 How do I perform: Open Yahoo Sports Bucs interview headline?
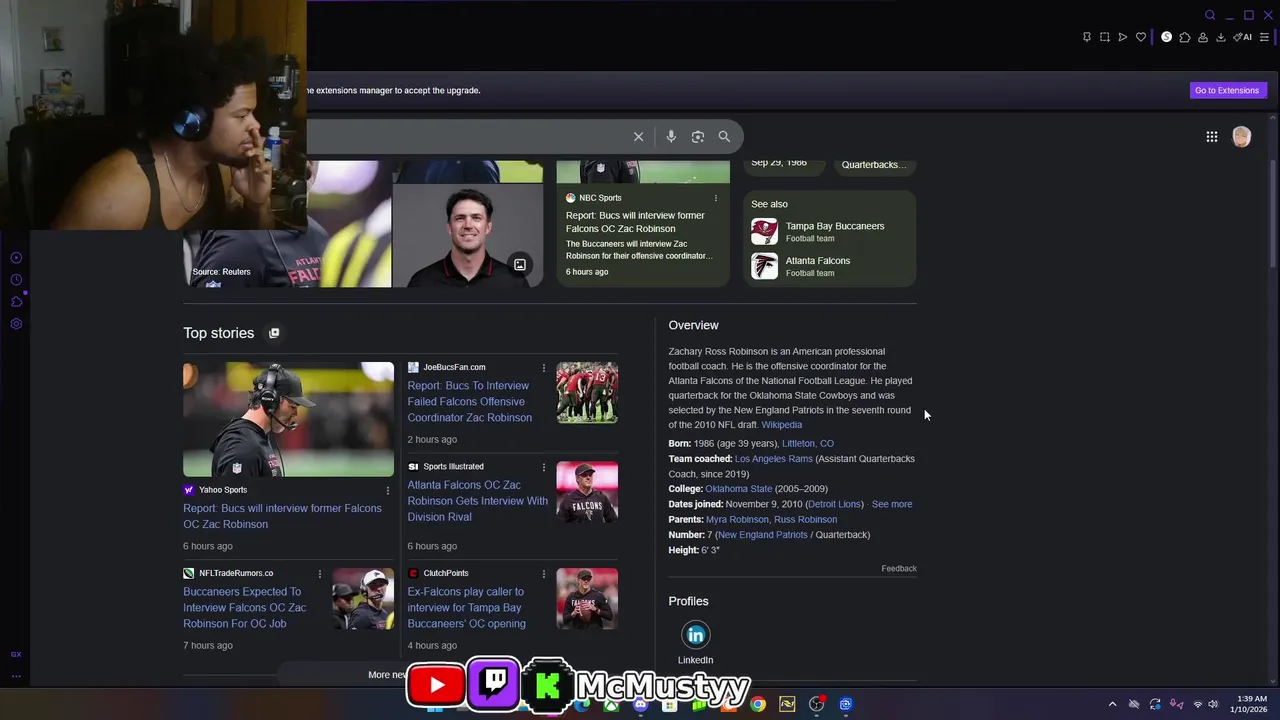pos(282,516)
